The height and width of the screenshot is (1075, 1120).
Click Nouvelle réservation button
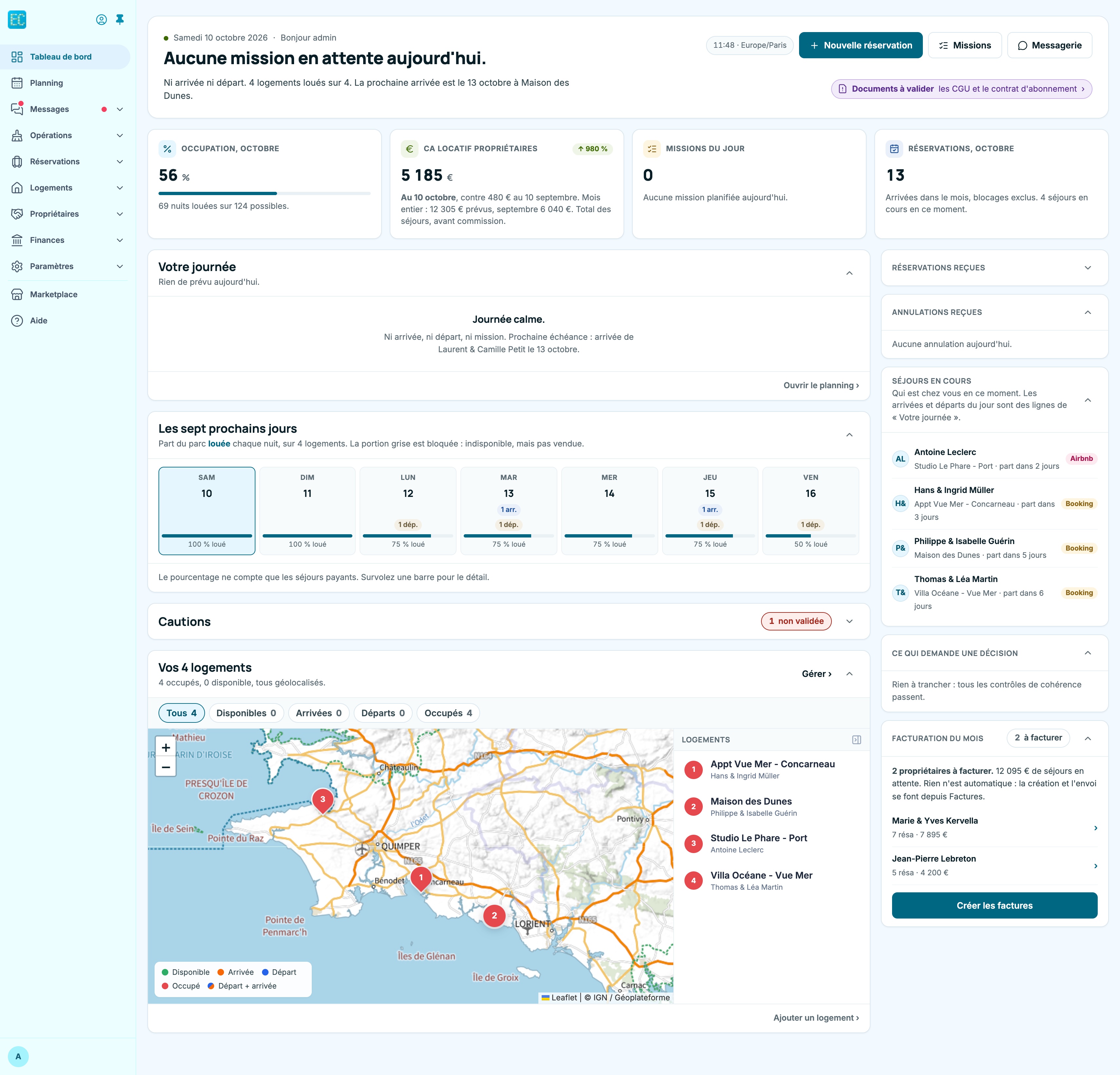tap(861, 45)
